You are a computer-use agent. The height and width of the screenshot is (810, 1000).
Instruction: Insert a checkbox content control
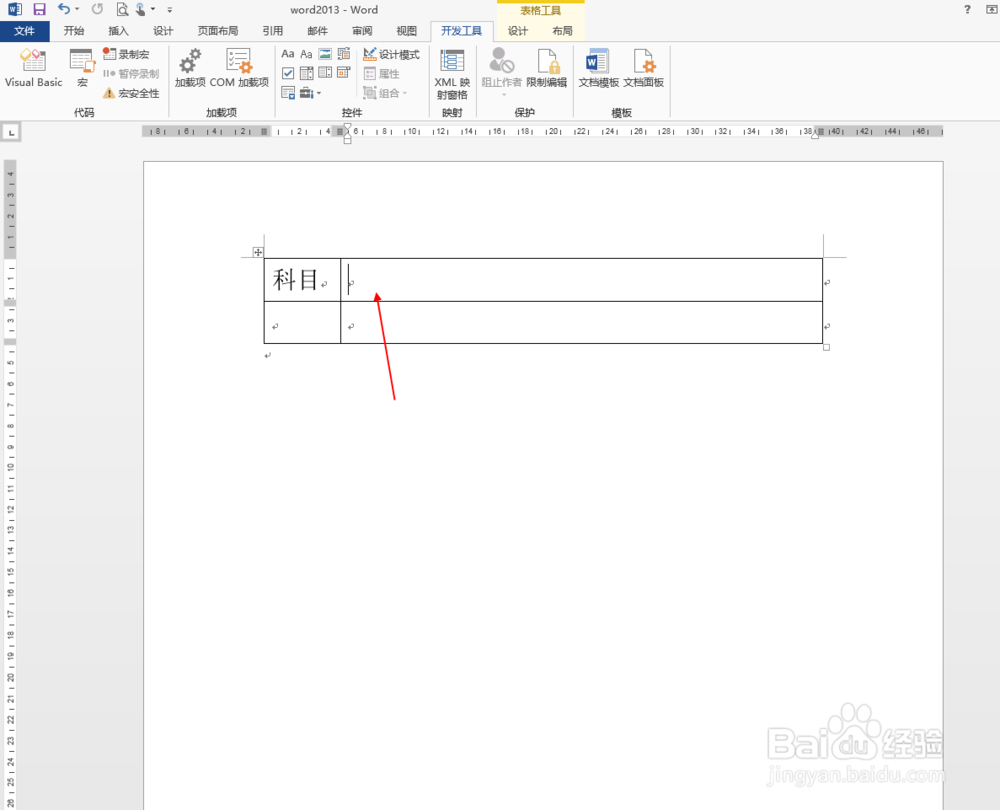(x=288, y=73)
